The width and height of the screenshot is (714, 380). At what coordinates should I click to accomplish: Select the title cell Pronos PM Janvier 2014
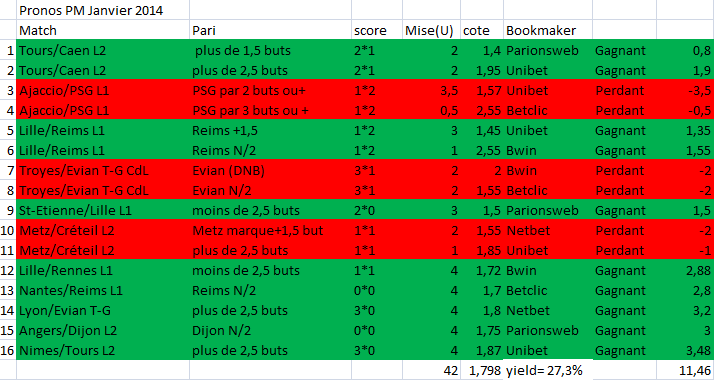click(103, 10)
